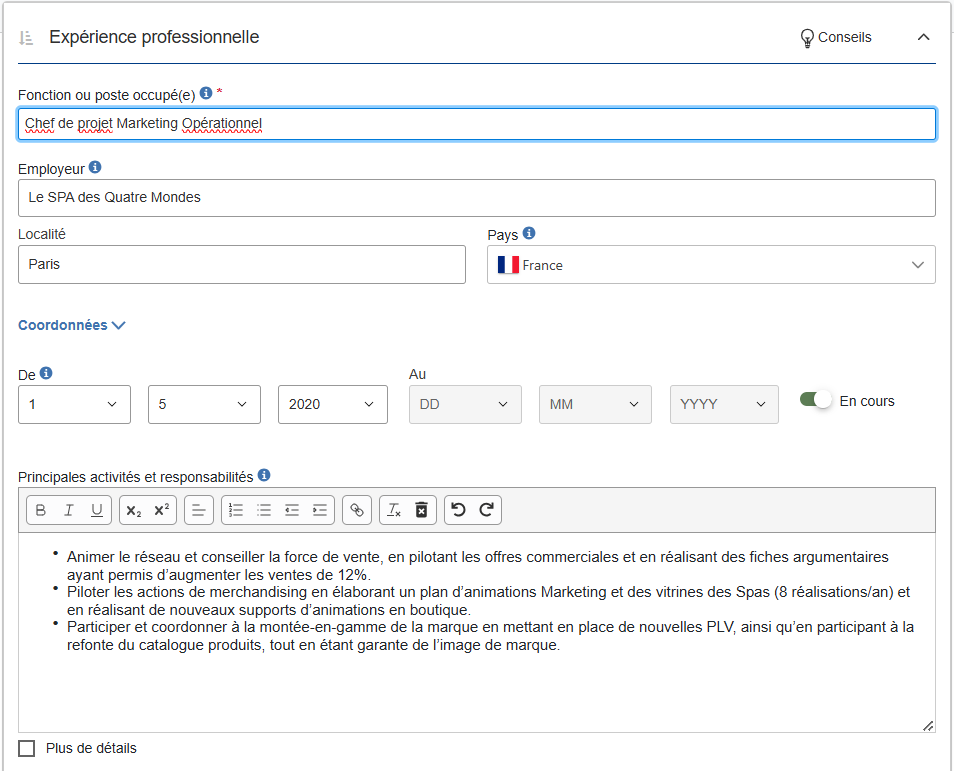This screenshot has height=771, width=954.
Task: Open the start year 2020 dropdown
Action: (x=332, y=404)
